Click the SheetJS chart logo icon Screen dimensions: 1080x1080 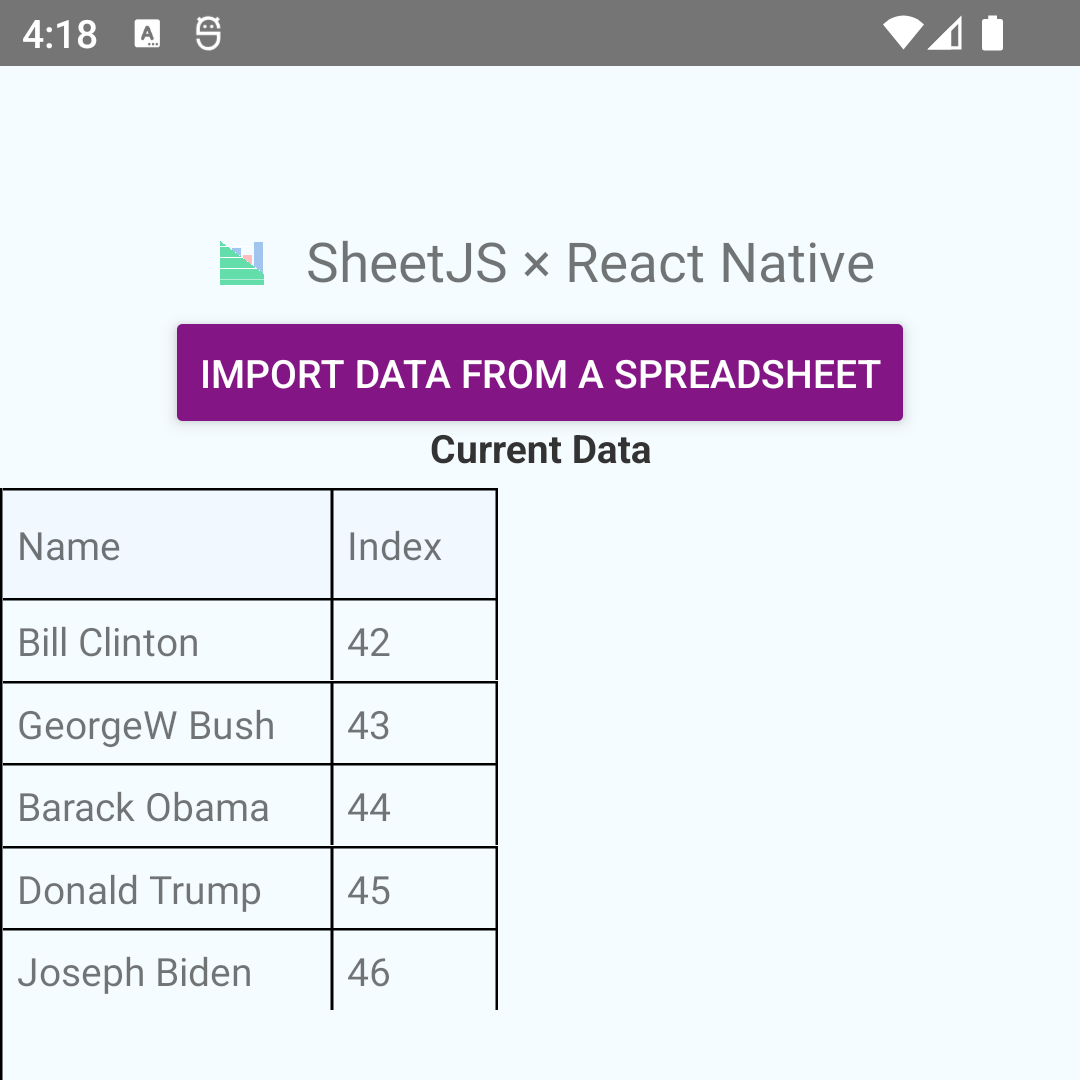[x=240, y=263]
